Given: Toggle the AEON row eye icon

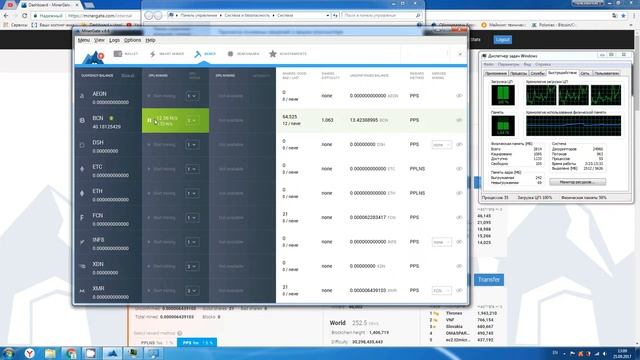Looking at the screenshot, I should pos(459,96).
